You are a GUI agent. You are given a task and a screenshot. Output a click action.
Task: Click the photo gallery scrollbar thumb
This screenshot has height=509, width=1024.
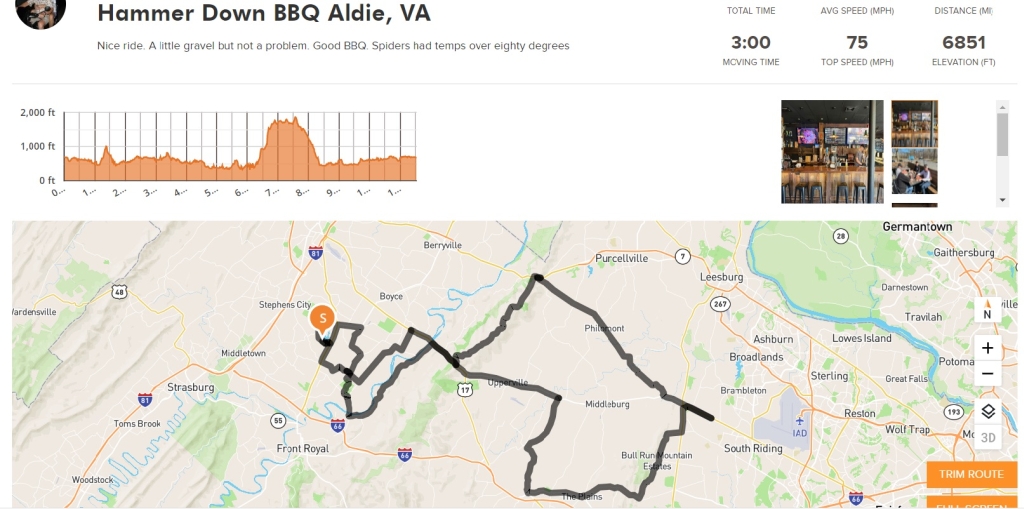point(1002,133)
